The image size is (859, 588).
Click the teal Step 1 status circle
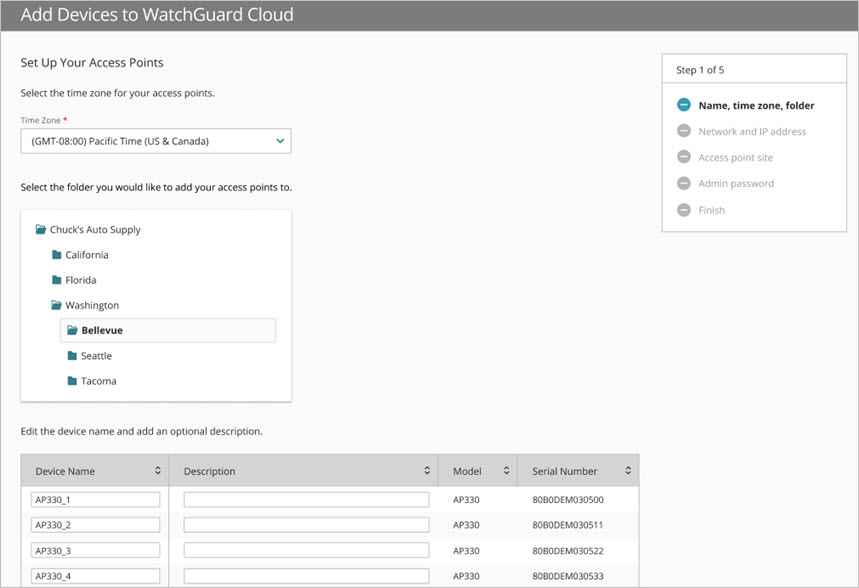[x=684, y=104]
